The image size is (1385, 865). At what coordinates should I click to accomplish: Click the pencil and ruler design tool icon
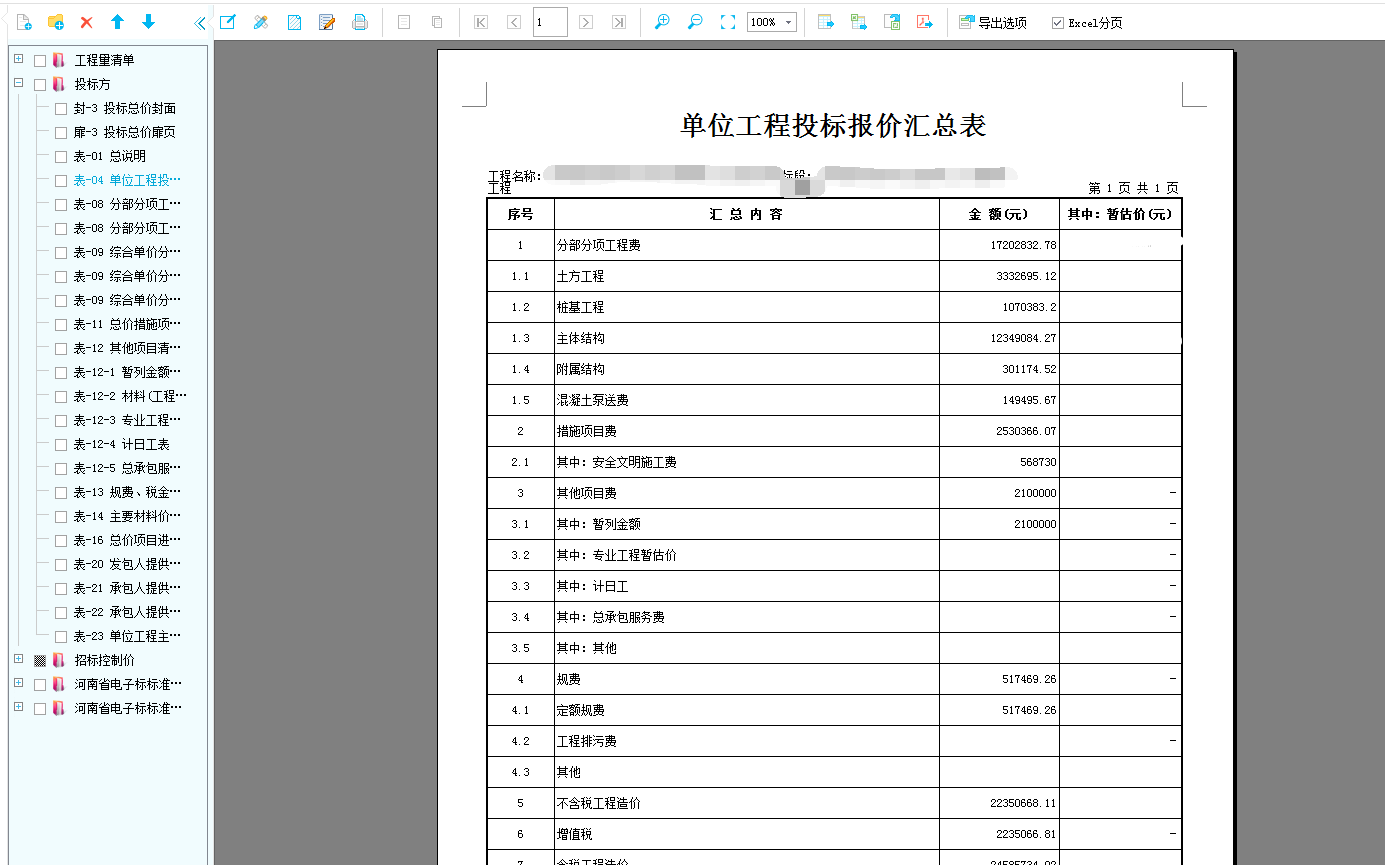pos(261,22)
